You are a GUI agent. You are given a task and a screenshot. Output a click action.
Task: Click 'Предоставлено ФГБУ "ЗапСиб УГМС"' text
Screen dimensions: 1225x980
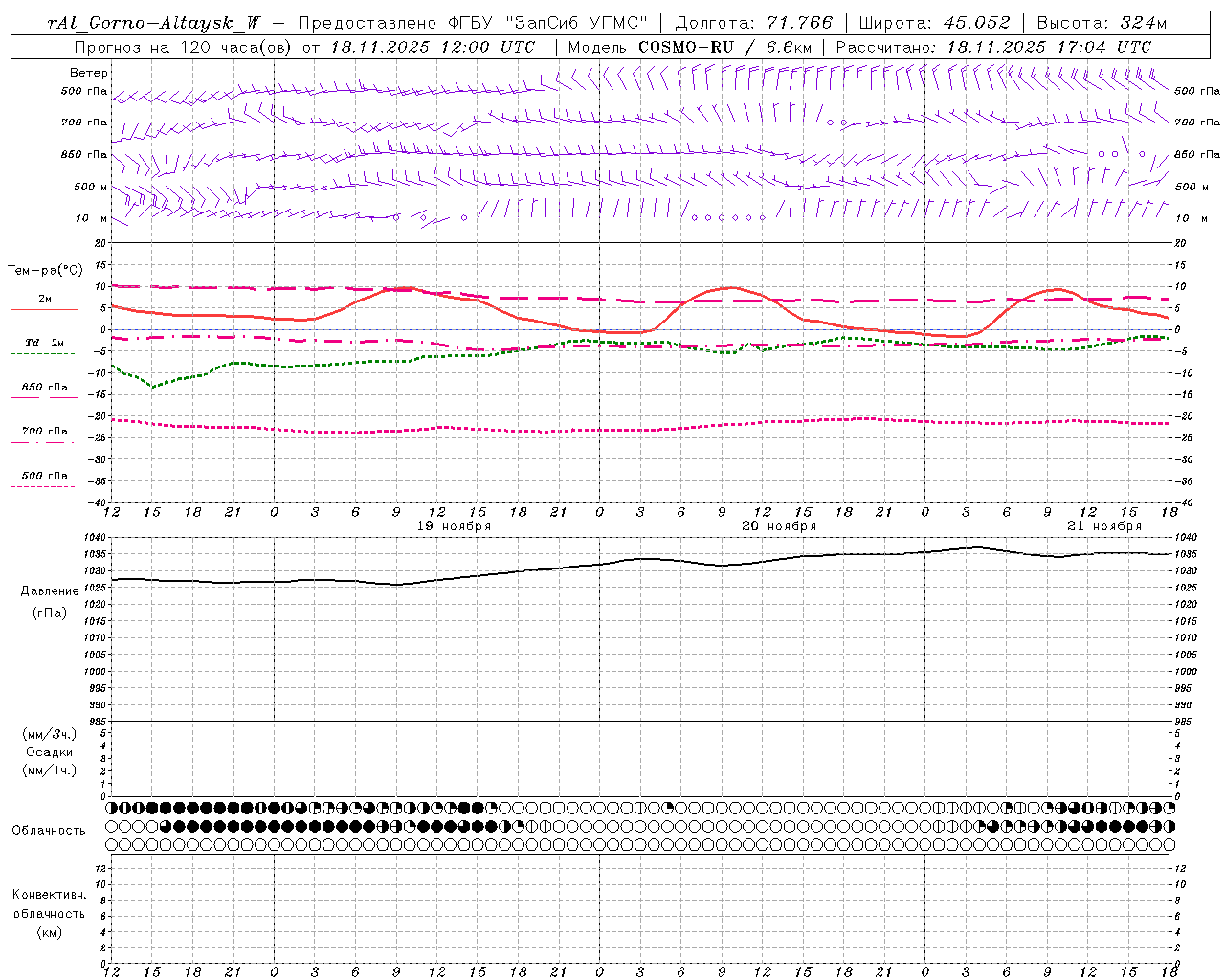pyautogui.click(x=473, y=23)
